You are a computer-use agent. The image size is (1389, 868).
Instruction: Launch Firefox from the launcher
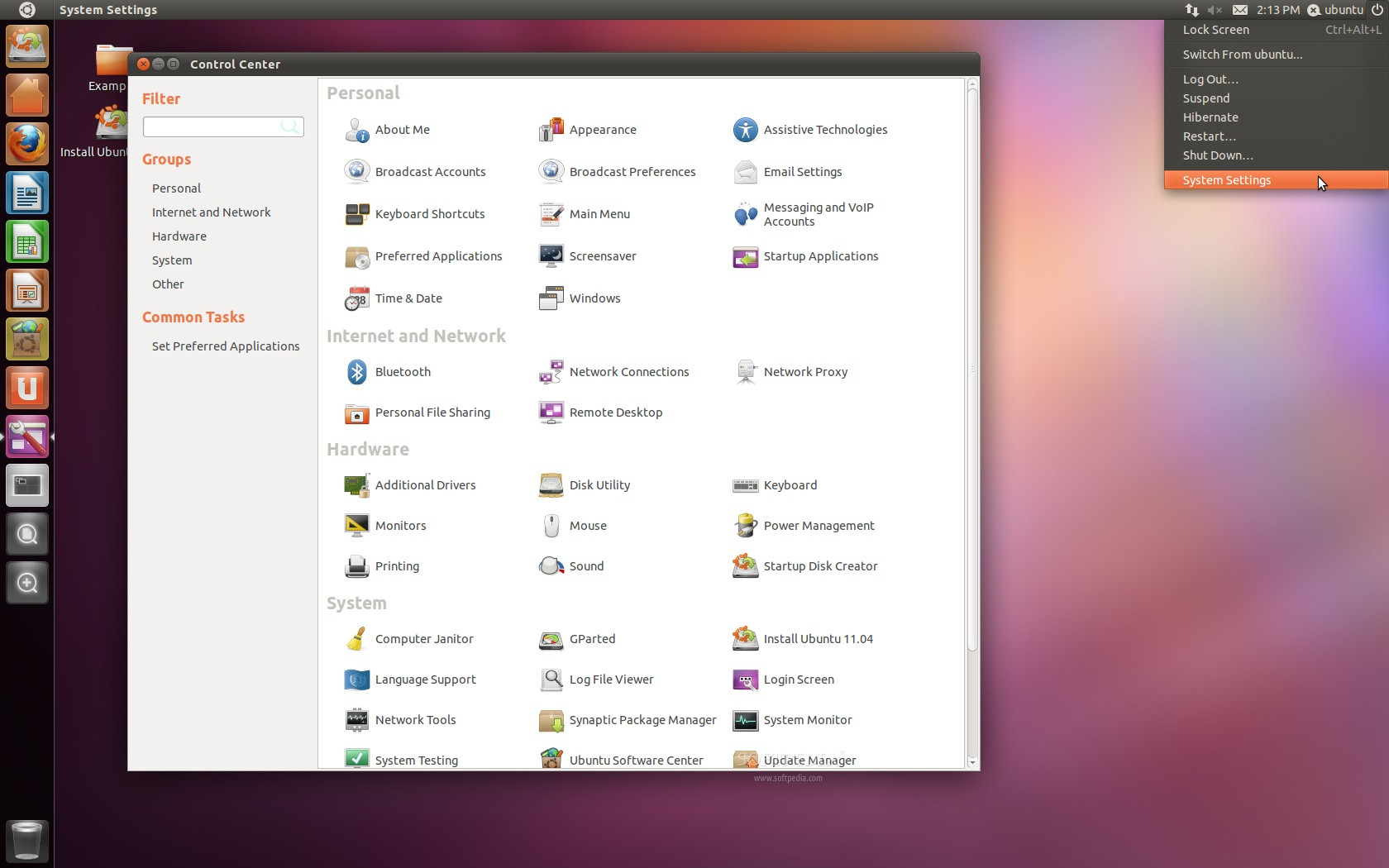tap(27, 144)
